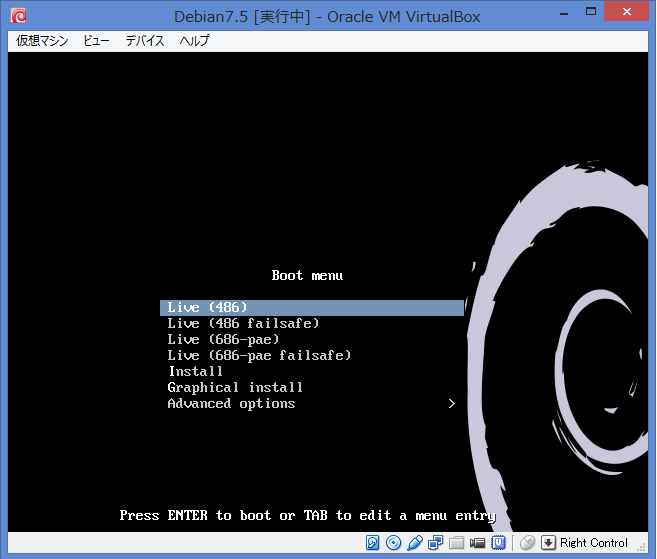Close the Debian7.5 VirtualBox window
Viewport: 657px width, 559px height.
[x=627, y=11]
